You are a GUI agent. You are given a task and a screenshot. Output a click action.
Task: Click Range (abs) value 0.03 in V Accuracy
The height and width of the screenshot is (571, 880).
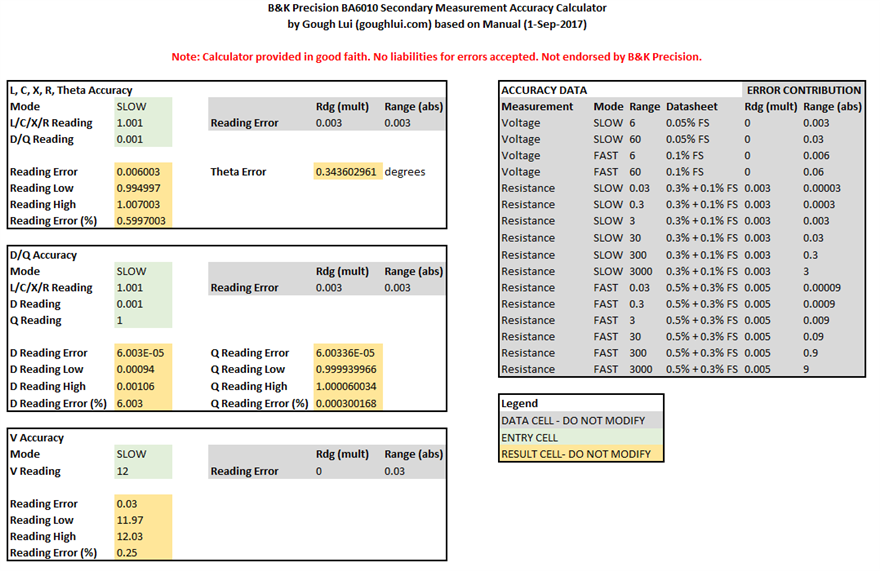pos(394,470)
